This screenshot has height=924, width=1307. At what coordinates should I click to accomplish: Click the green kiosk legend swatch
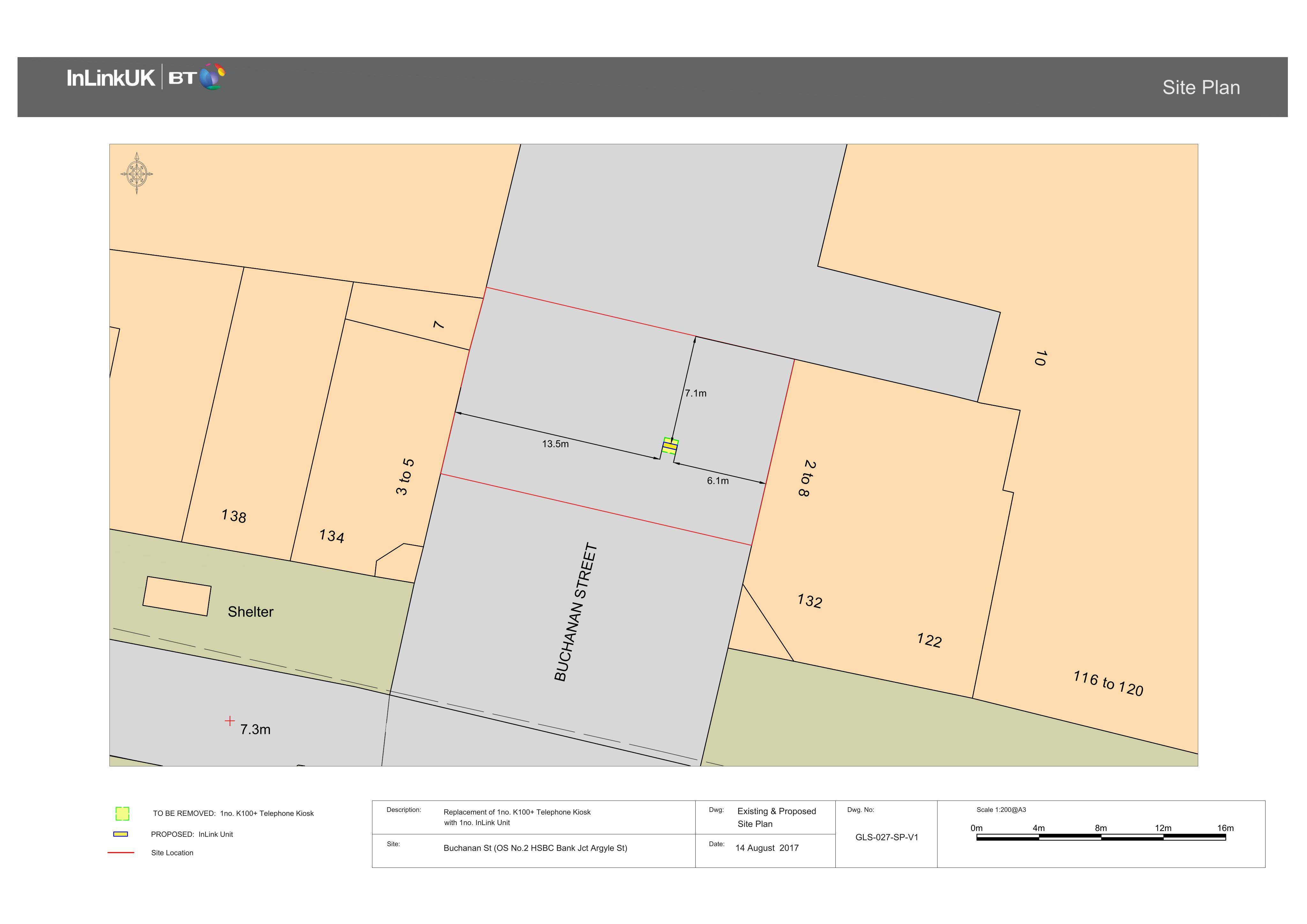click(123, 814)
